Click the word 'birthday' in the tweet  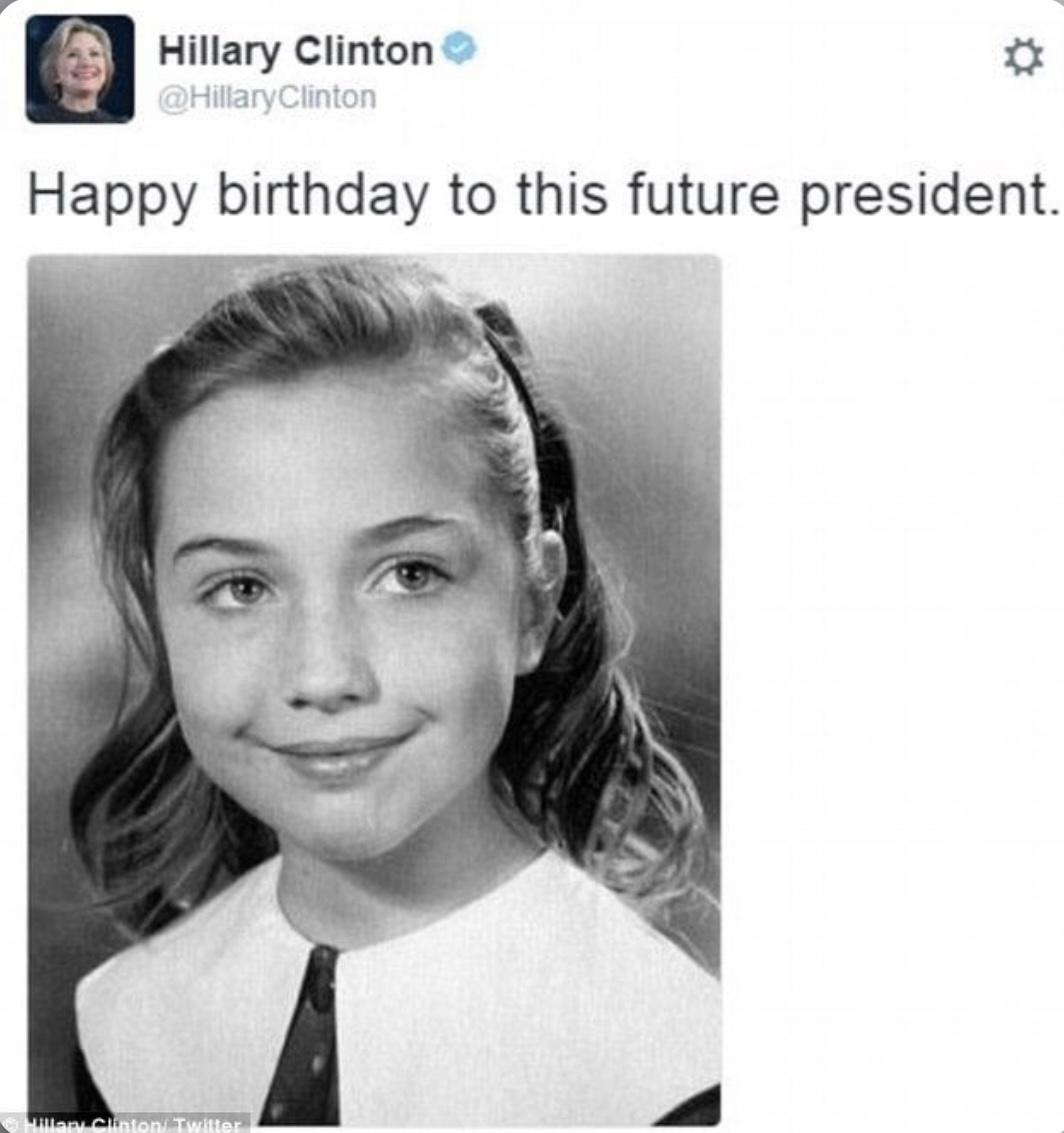tap(324, 196)
